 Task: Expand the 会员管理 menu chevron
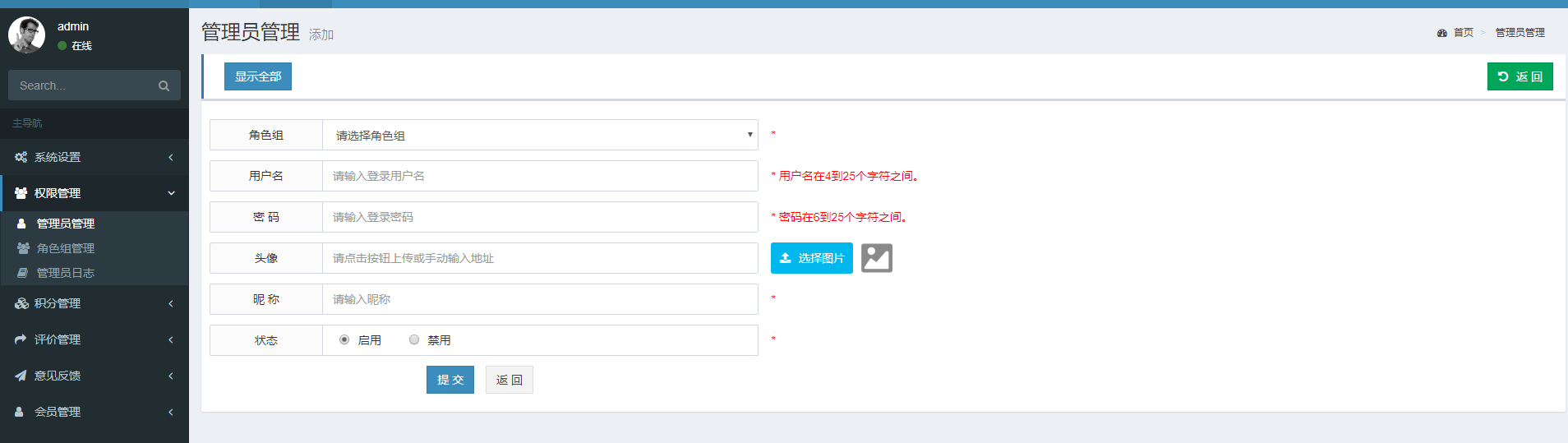coord(171,412)
